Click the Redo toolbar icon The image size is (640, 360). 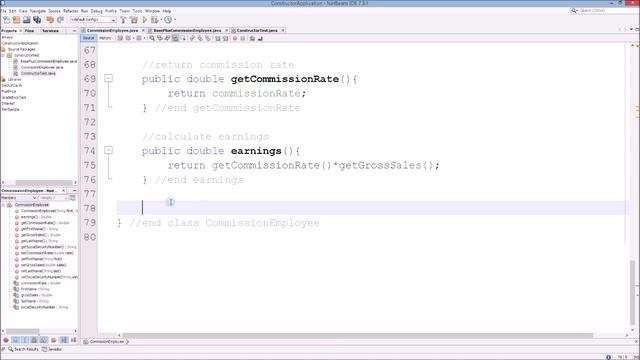[x=60, y=20]
